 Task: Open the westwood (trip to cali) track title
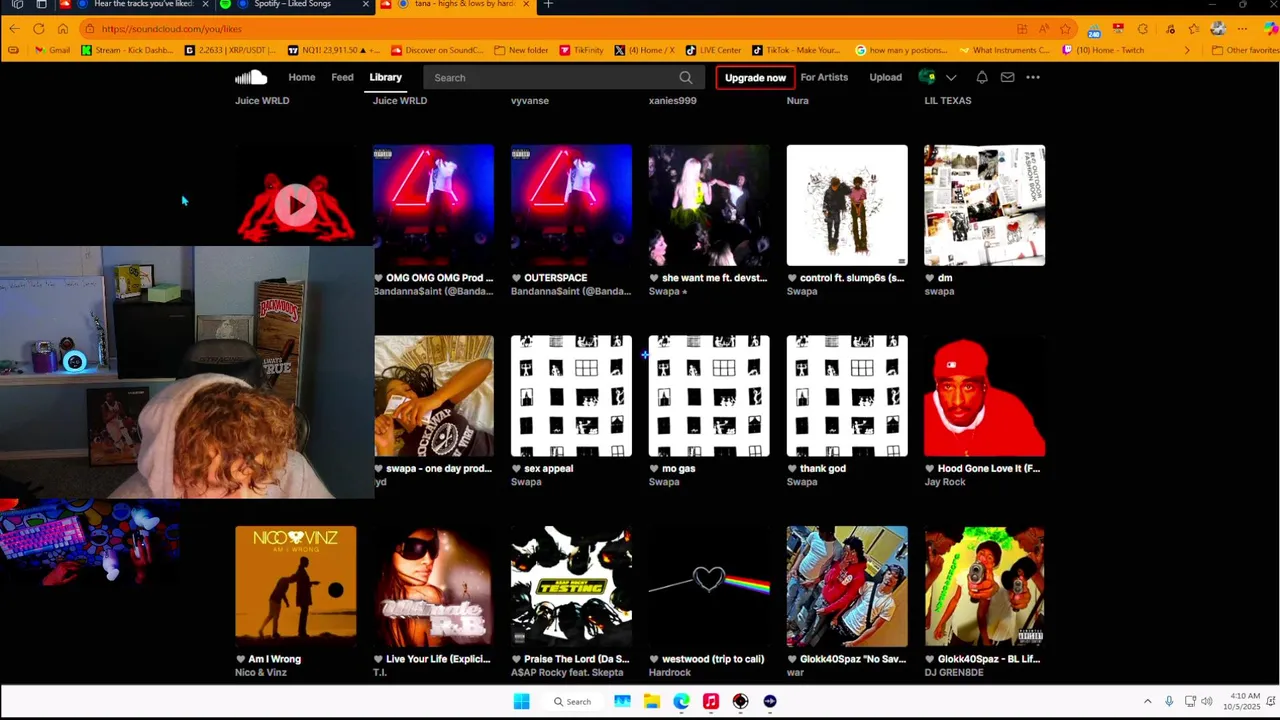click(x=712, y=659)
